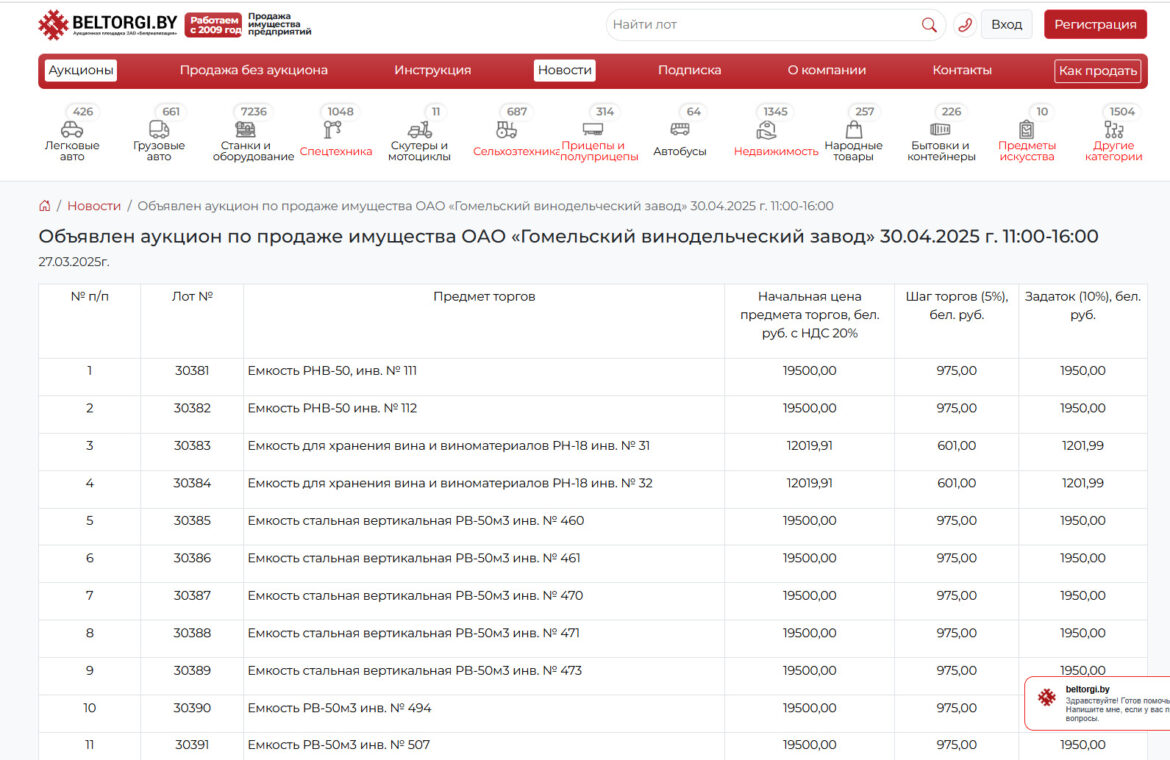Viewport: 1170px width, 760px height.
Task: Open Легковые авто car category icon
Action: tap(72, 130)
